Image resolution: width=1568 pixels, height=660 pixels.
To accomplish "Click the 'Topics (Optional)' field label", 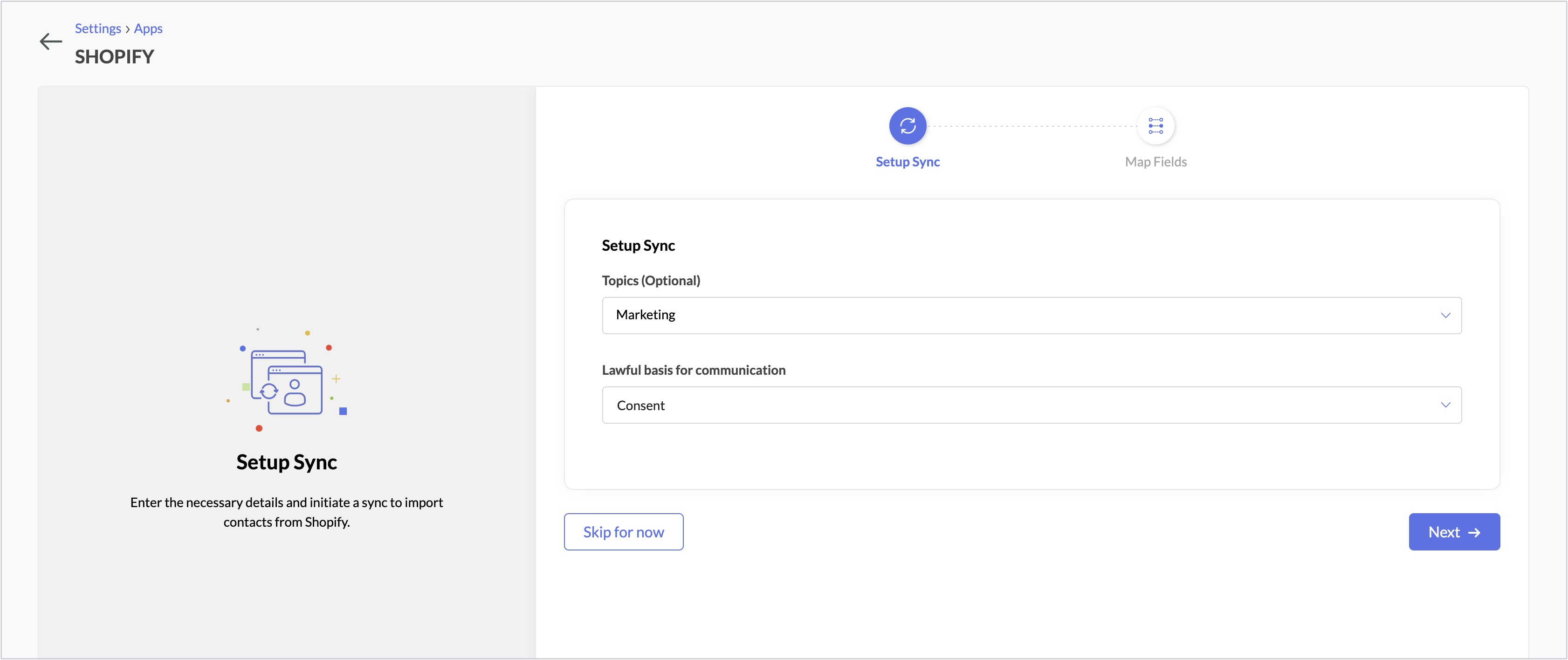I will click(x=651, y=281).
